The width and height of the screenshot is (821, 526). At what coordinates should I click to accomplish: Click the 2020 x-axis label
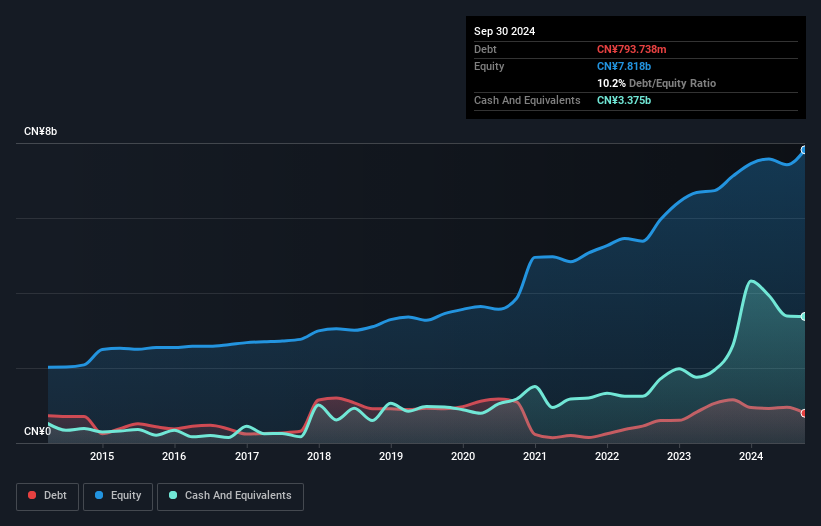point(463,456)
